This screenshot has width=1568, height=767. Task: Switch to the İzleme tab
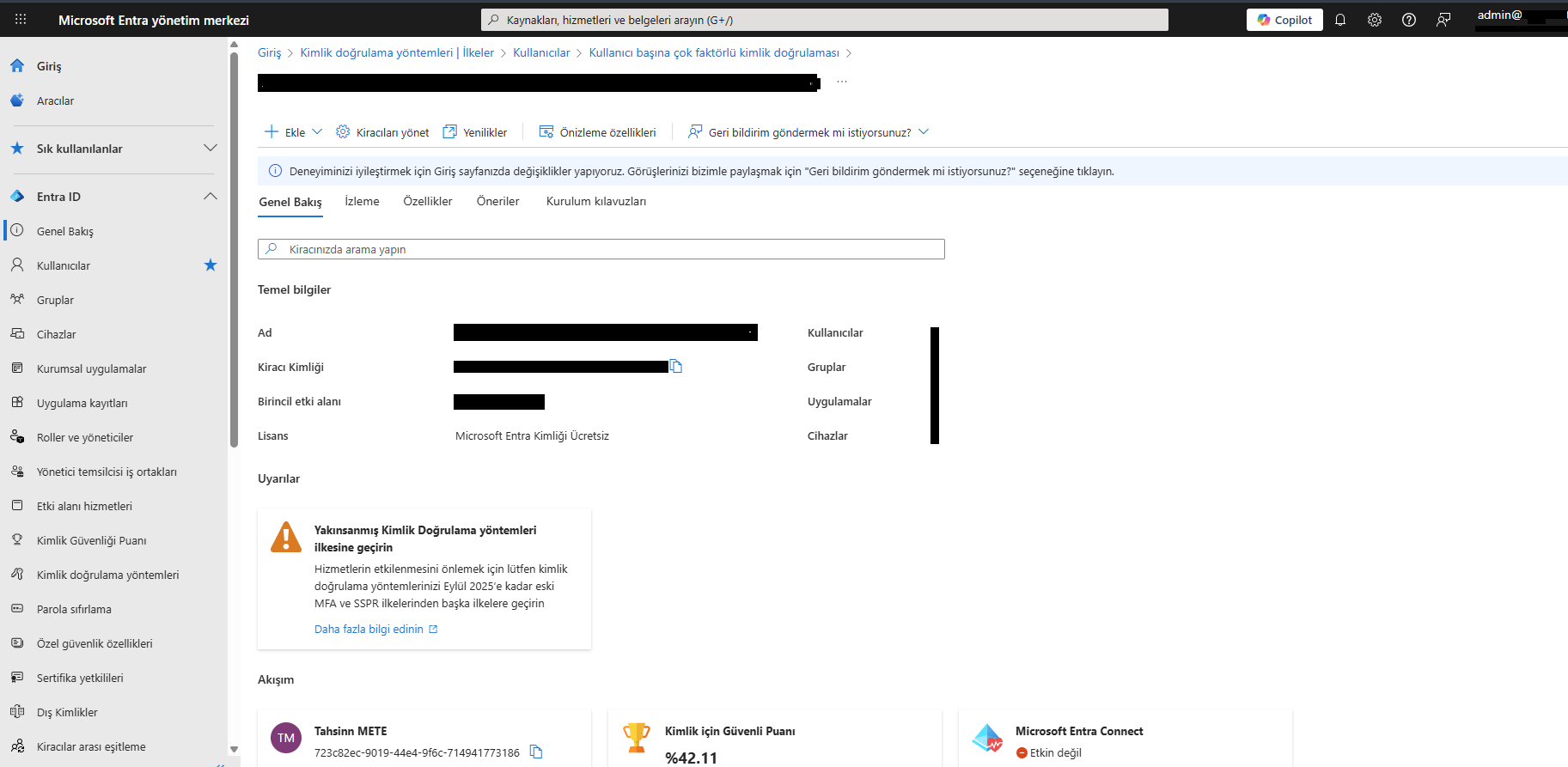tap(362, 201)
